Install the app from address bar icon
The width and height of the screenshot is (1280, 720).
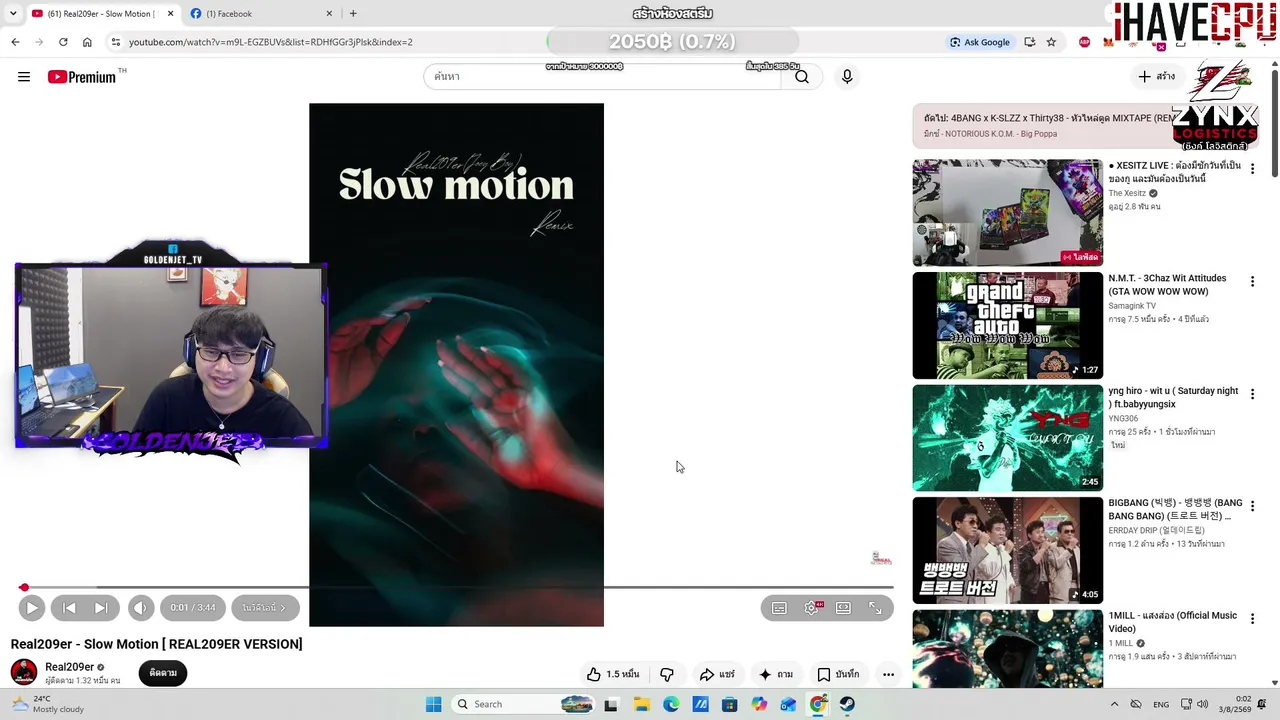coord(1029,42)
